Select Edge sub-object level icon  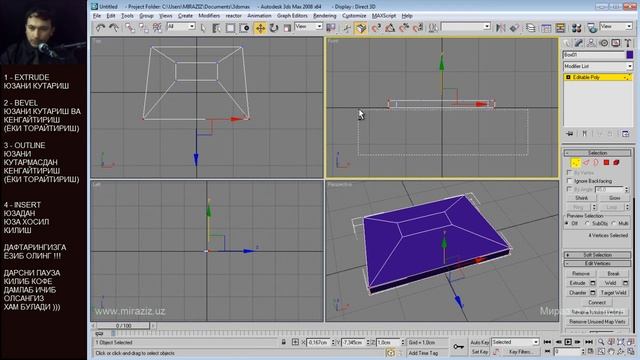click(586, 163)
